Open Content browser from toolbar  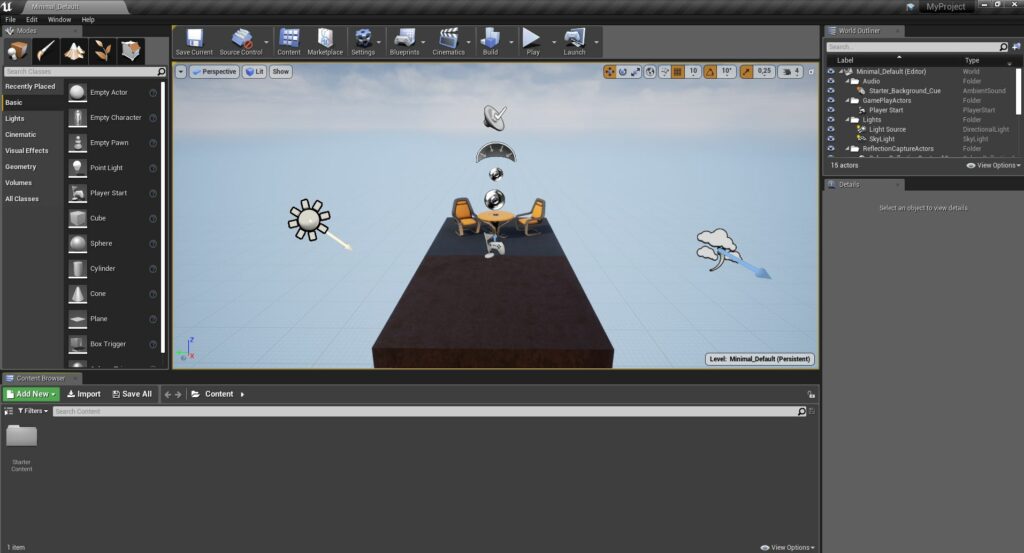(x=289, y=42)
